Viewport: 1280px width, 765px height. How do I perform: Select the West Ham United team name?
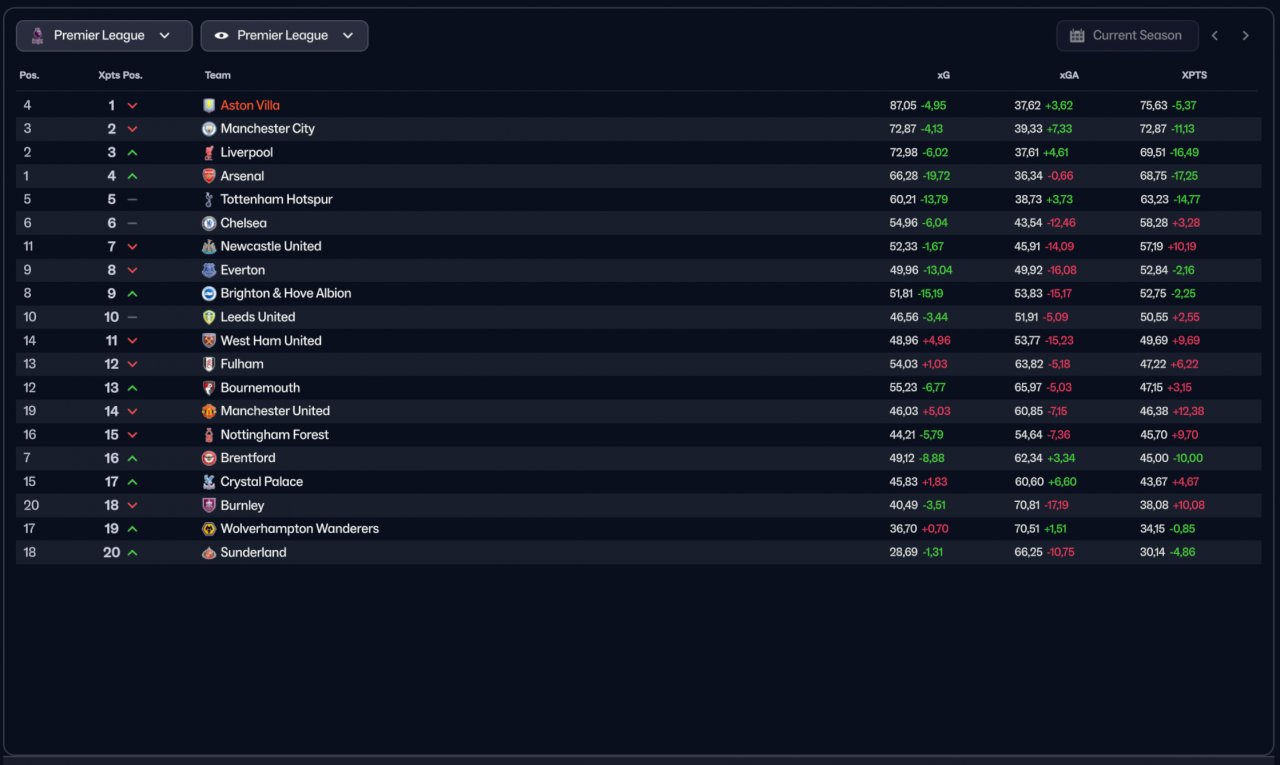(x=271, y=340)
